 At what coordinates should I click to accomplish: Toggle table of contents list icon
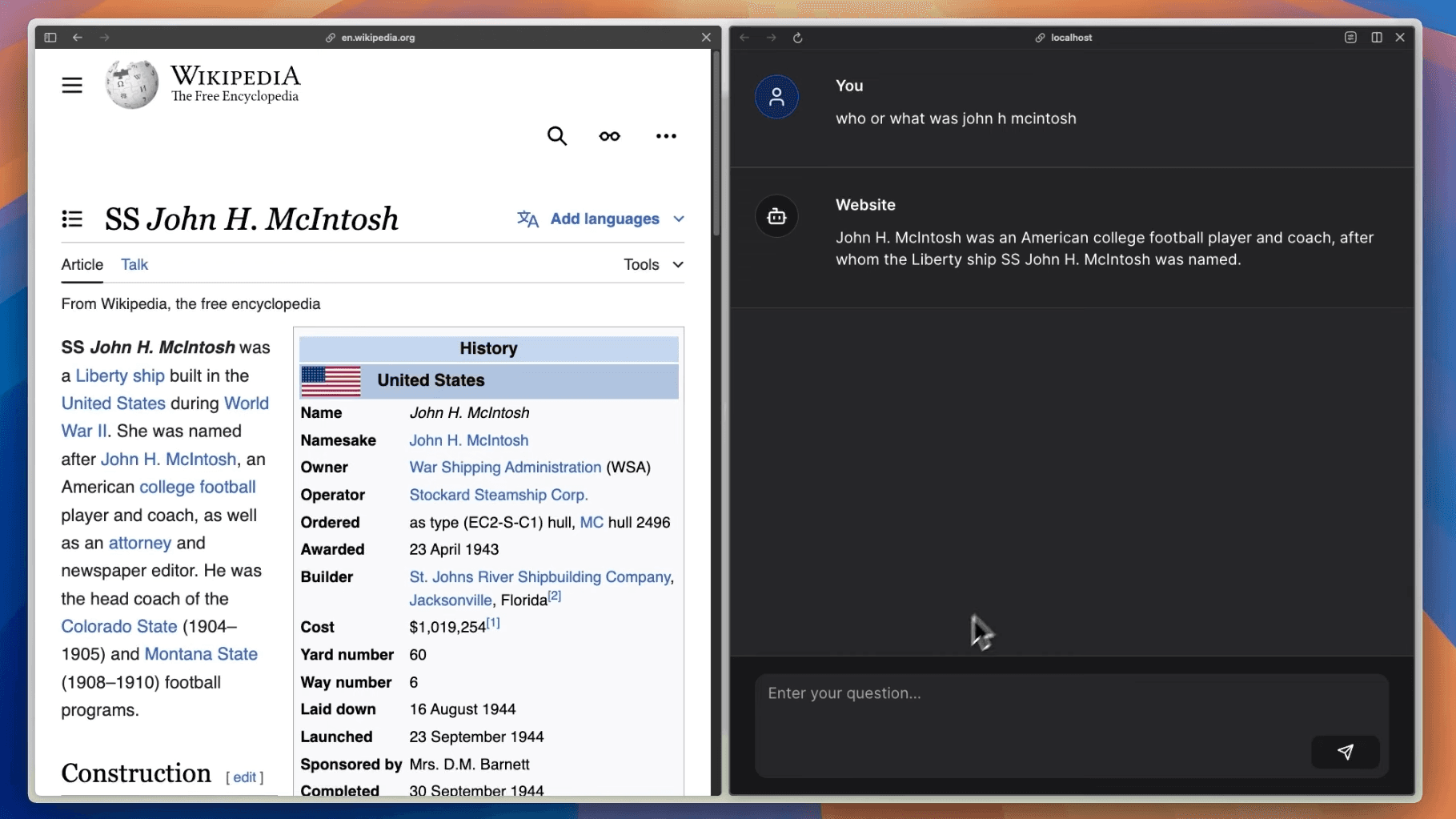tap(72, 219)
